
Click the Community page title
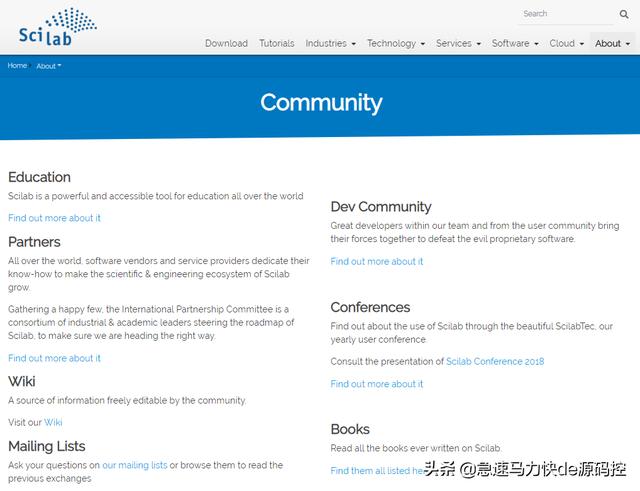(x=321, y=103)
